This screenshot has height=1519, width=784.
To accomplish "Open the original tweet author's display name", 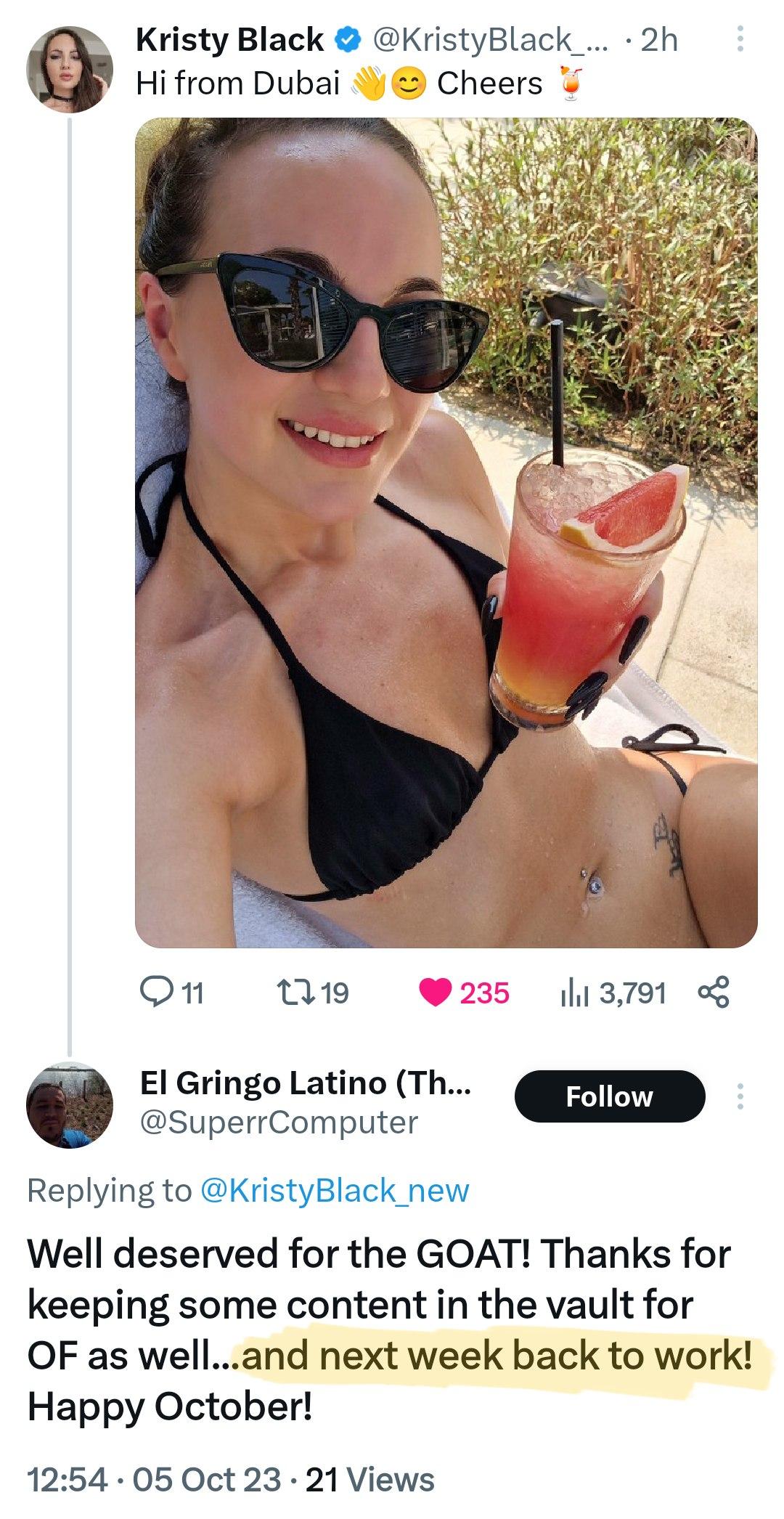I will click(229, 40).
